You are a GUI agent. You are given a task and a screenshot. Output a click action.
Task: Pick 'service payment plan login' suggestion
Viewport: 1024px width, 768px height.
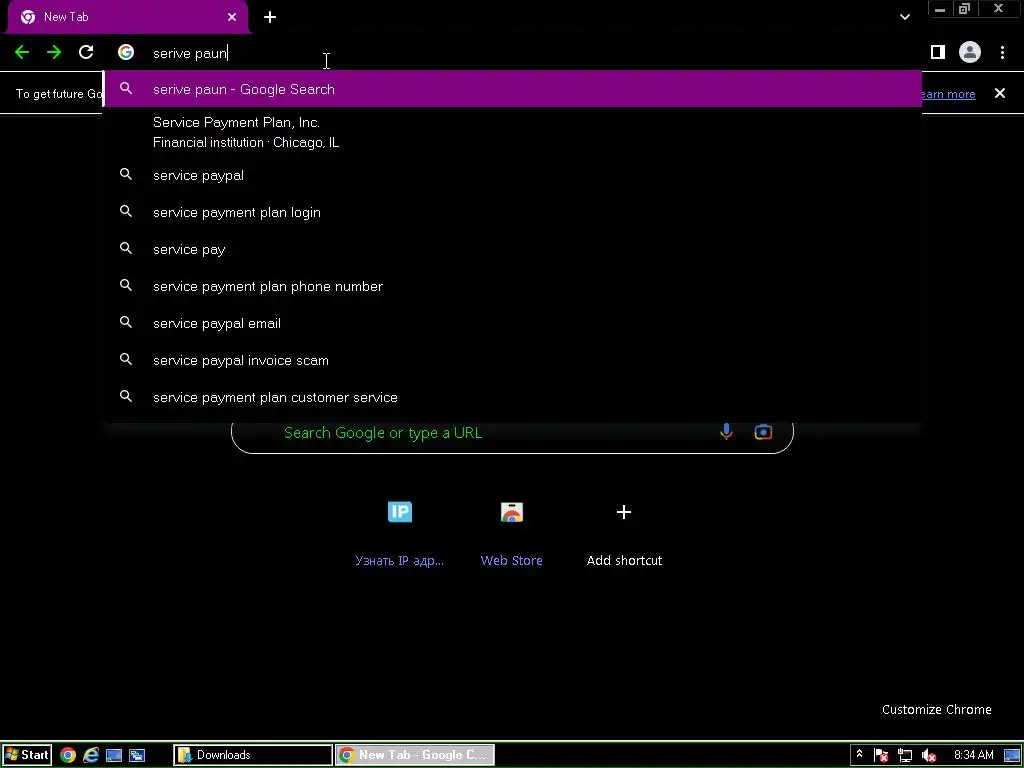click(513, 212)
